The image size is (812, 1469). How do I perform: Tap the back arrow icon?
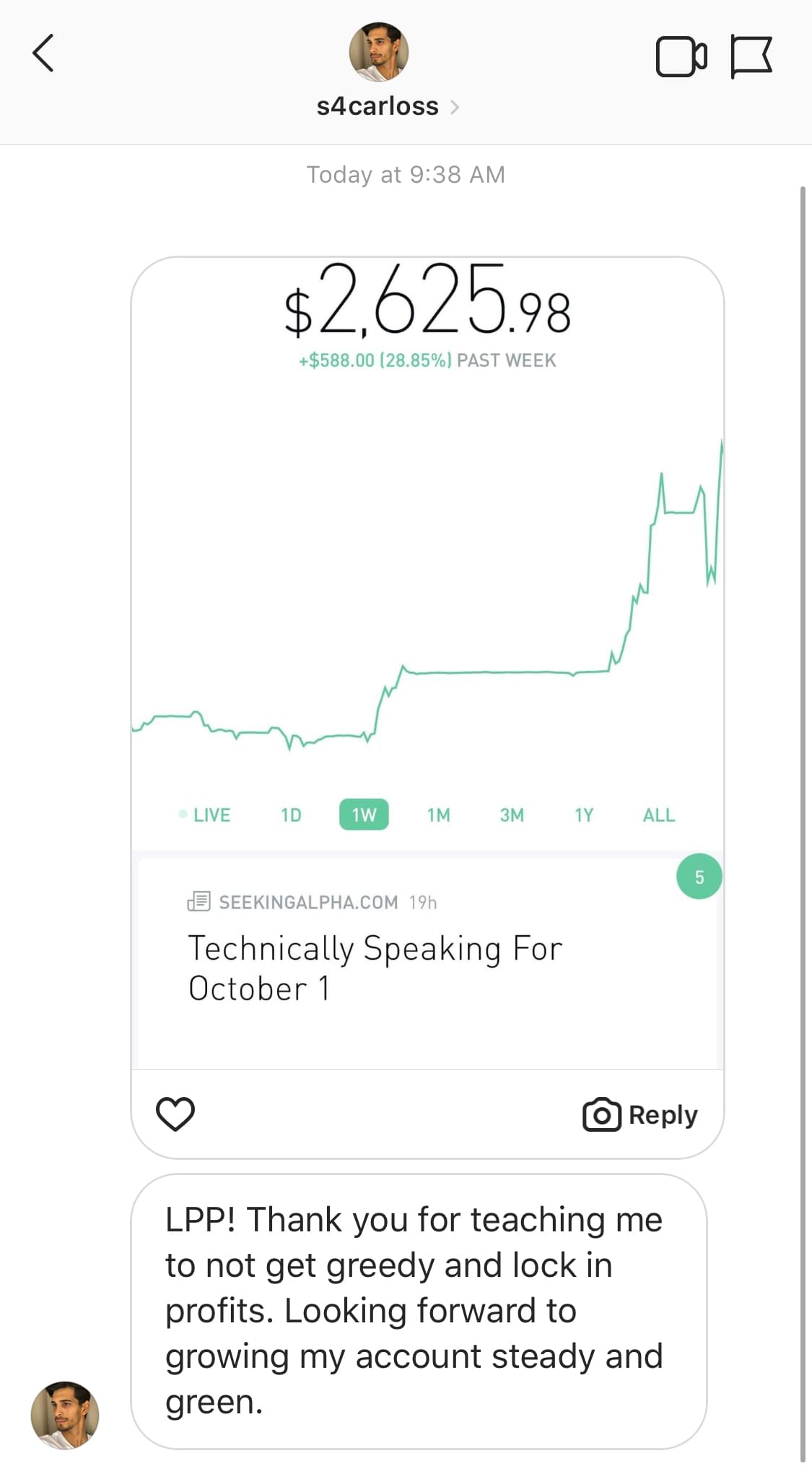(43, 53)
